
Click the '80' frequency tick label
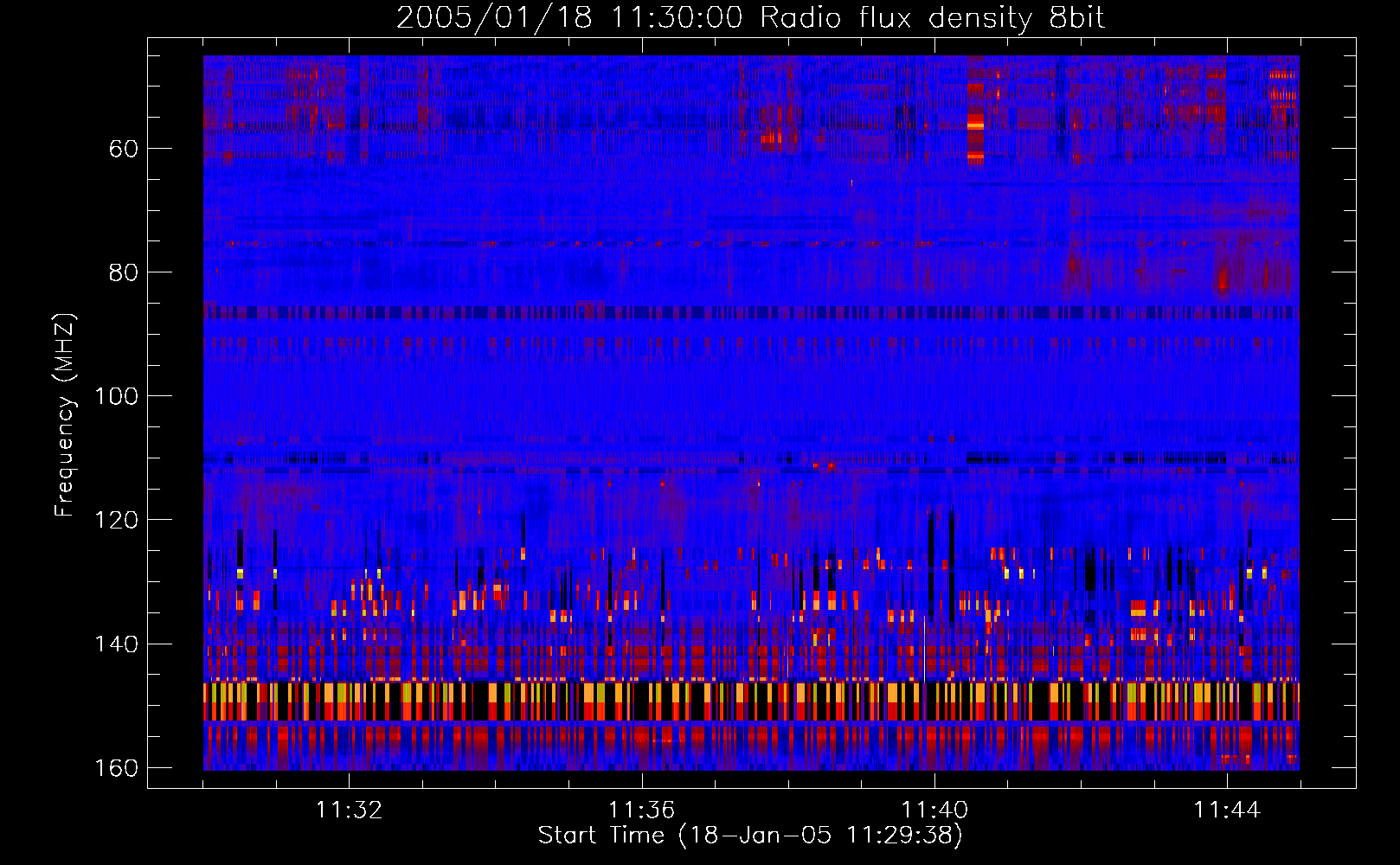pyautogui.click(x=123, y=272)
